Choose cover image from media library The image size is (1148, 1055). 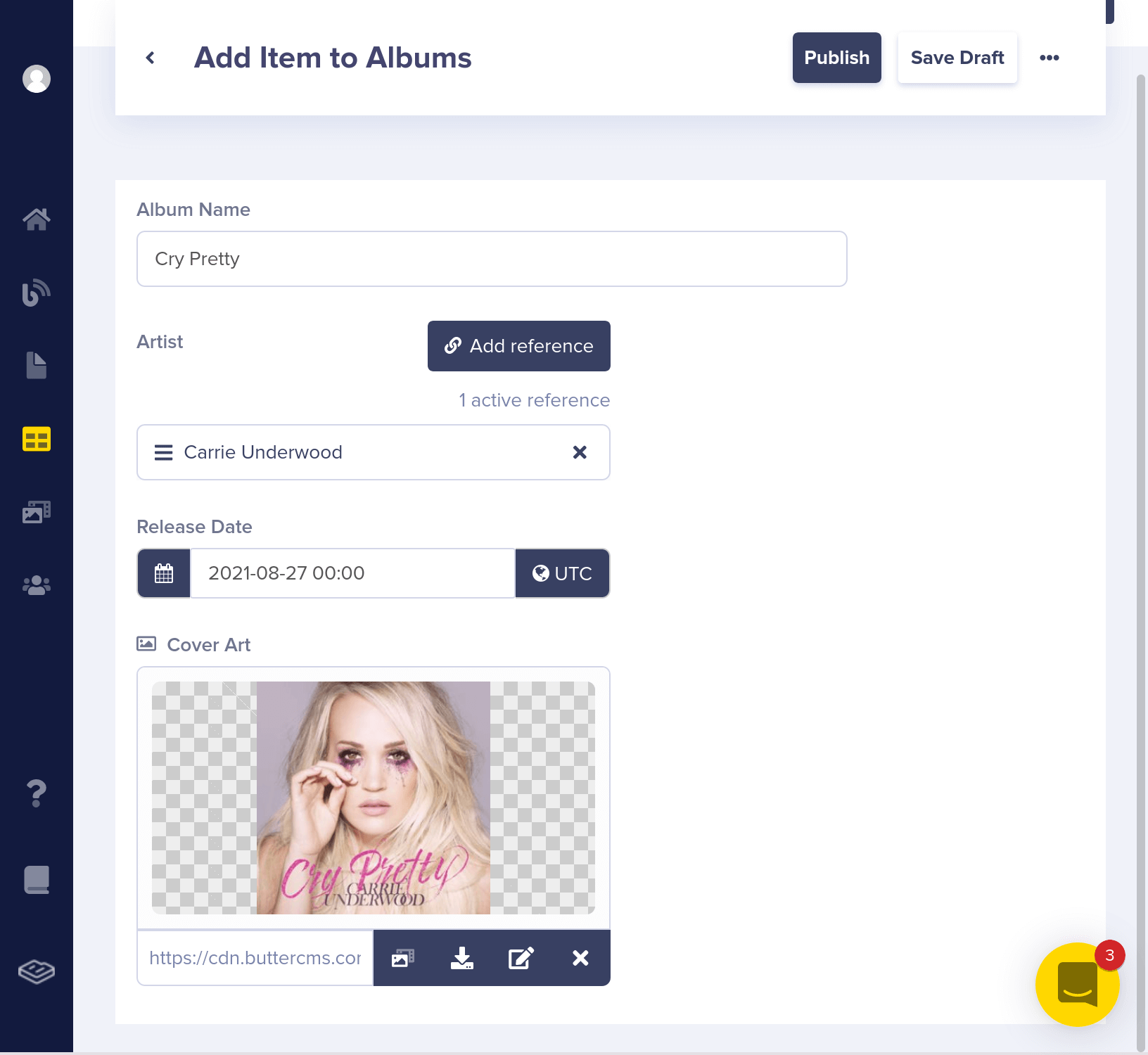(x=403, y=958)
